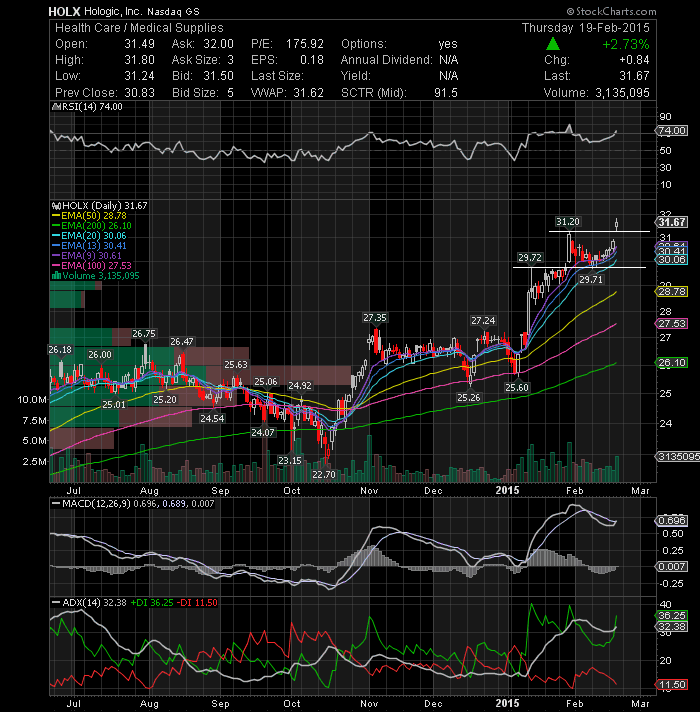The image size is (700, 712).
Task: Click the EMA(200) 26.10 legend entry
Action: click(x=92, y=226)
